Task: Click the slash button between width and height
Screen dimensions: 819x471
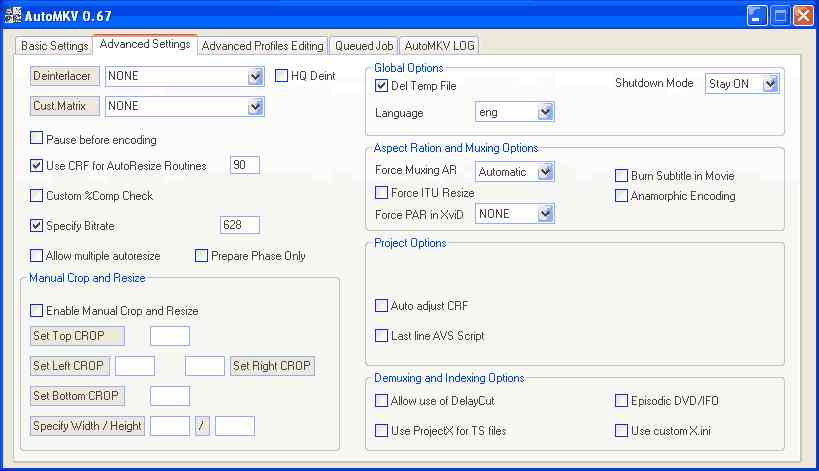Action: [202, 426]
